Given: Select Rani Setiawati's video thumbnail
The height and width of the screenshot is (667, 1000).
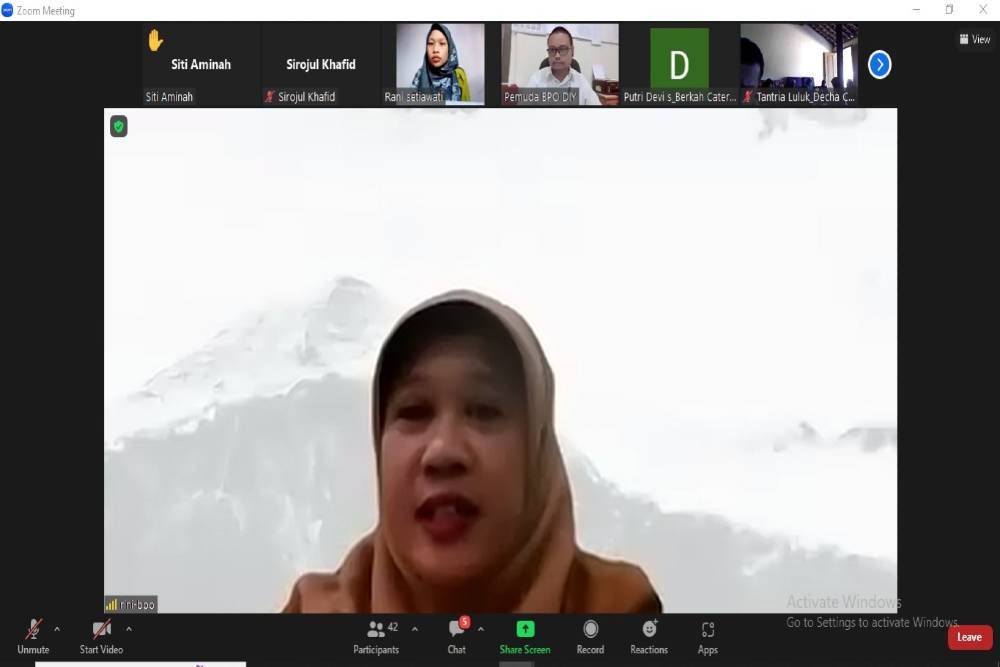Looking at the screenshot, I should pos(440,64).
